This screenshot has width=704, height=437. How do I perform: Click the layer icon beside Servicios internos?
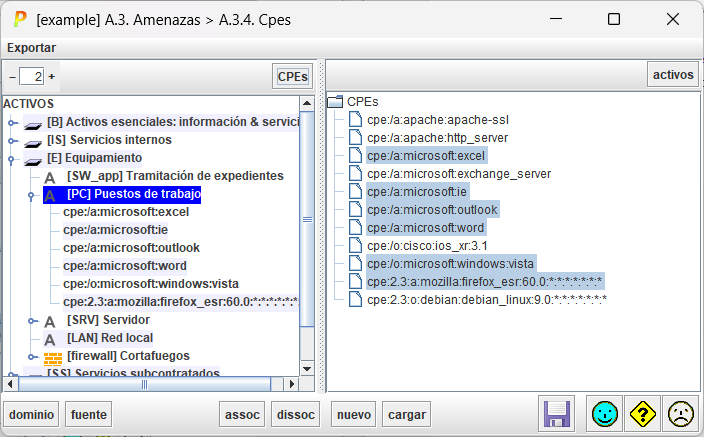[x=33, y=142]
